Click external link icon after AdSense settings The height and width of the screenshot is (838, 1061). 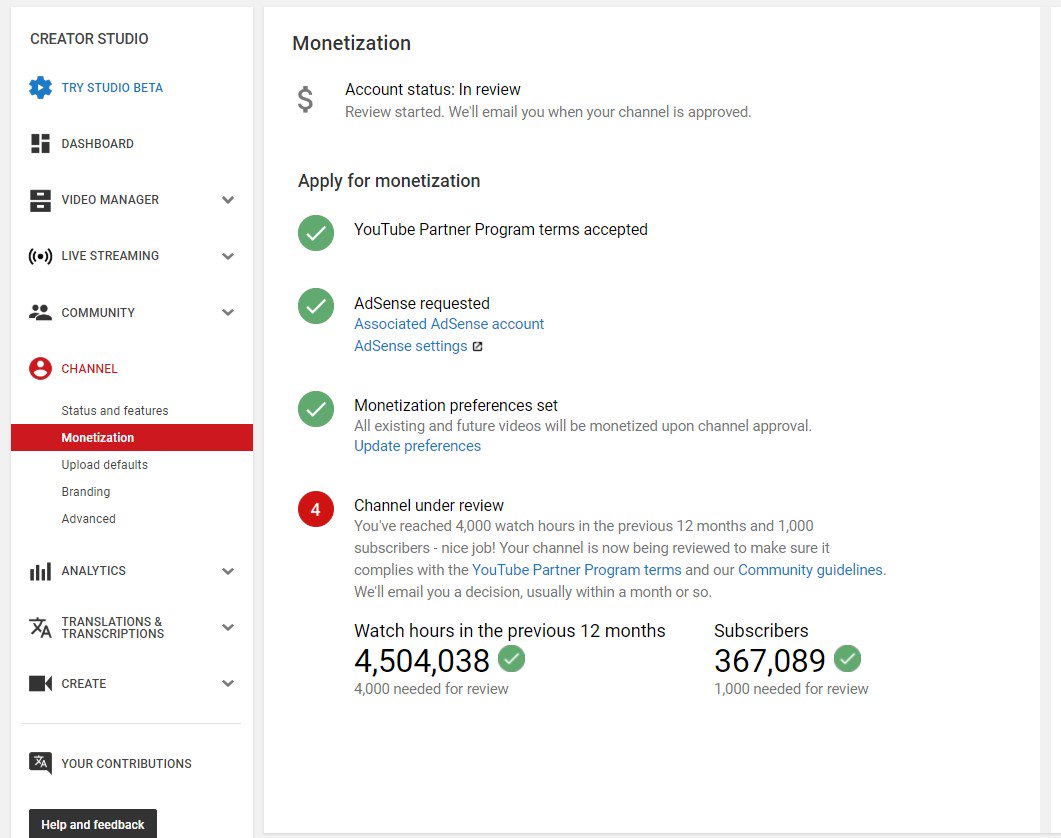click(x=478, y=347)
